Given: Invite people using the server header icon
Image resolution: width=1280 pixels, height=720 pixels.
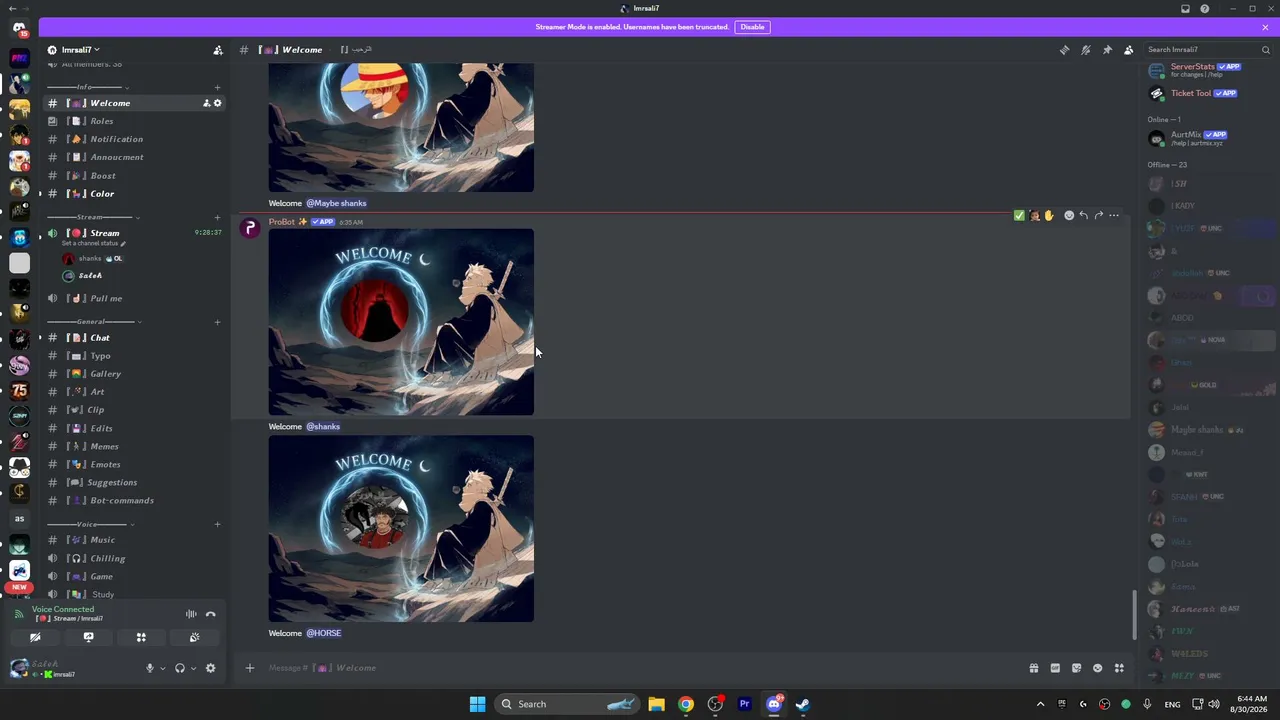Looking at the screenshot, I should point(218,50).
